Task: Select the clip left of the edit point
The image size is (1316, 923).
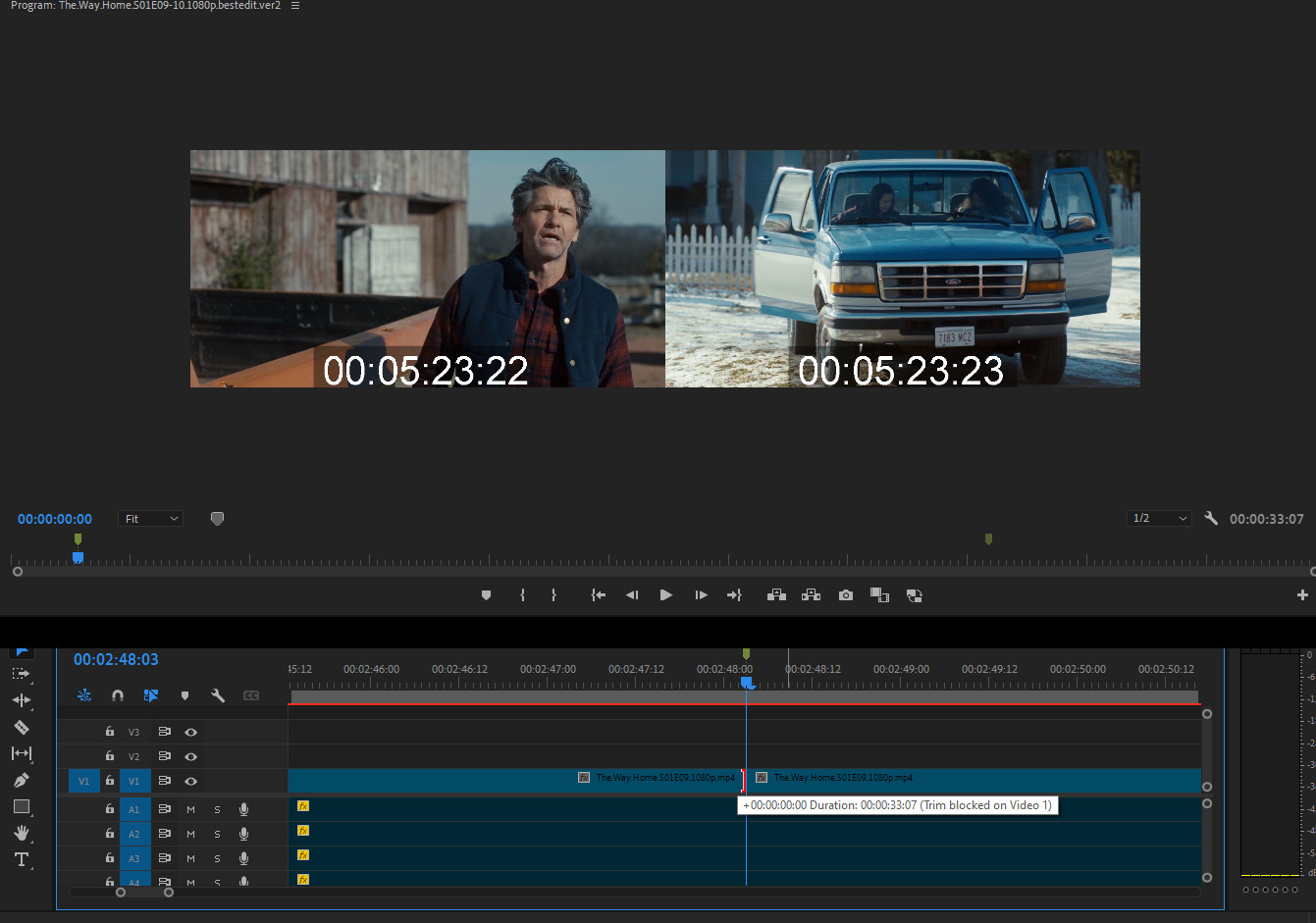Action: click(514, 781)
